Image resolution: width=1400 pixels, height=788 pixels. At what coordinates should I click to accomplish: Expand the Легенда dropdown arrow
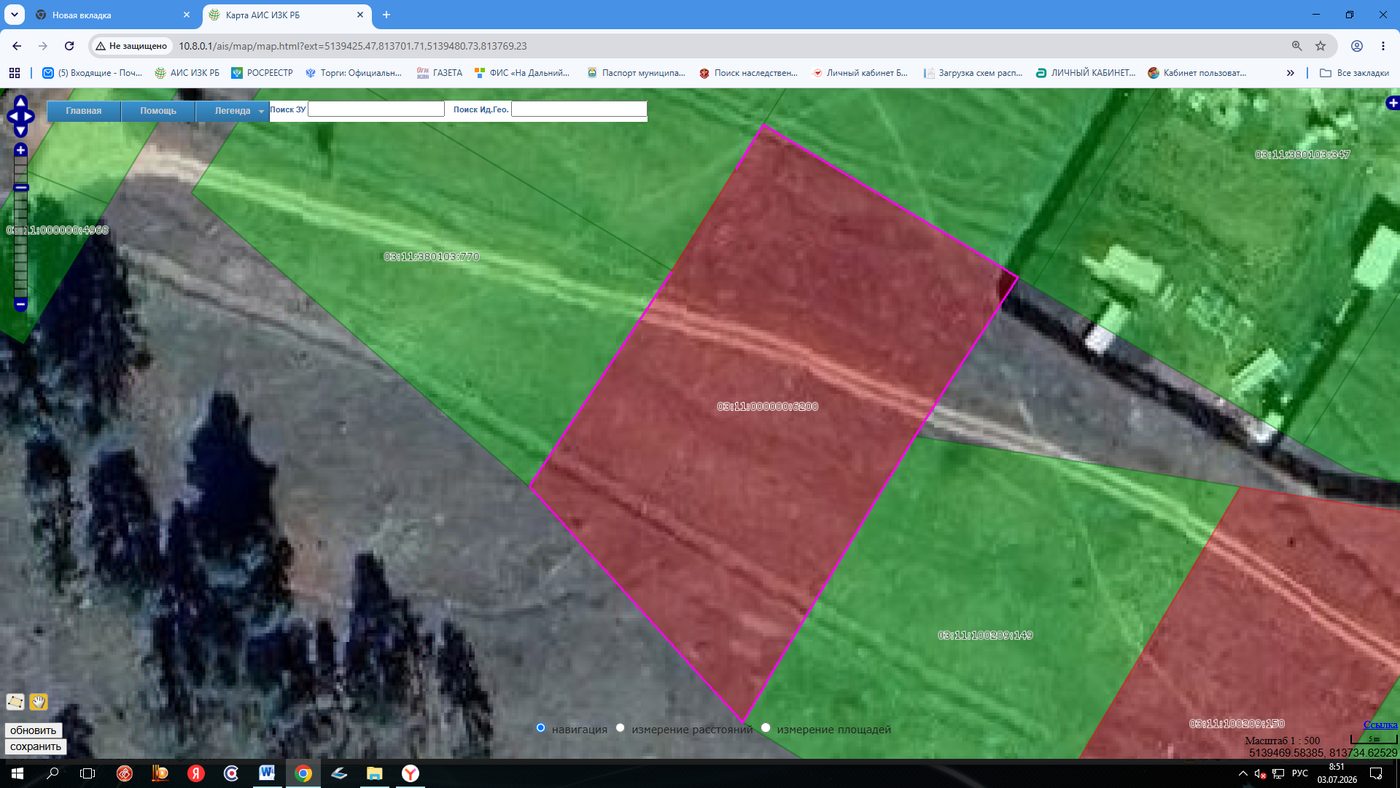(262, 112)
